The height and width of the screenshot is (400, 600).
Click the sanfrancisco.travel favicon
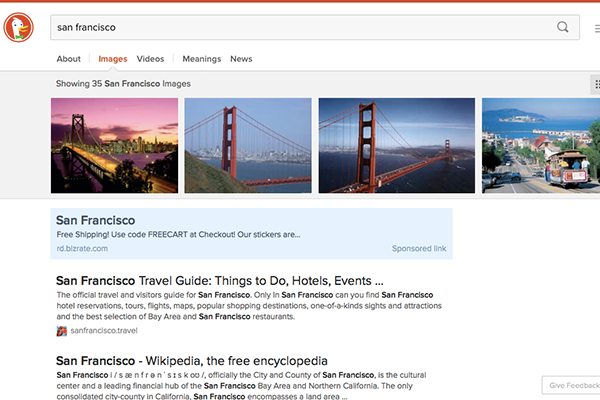point(62,331)
